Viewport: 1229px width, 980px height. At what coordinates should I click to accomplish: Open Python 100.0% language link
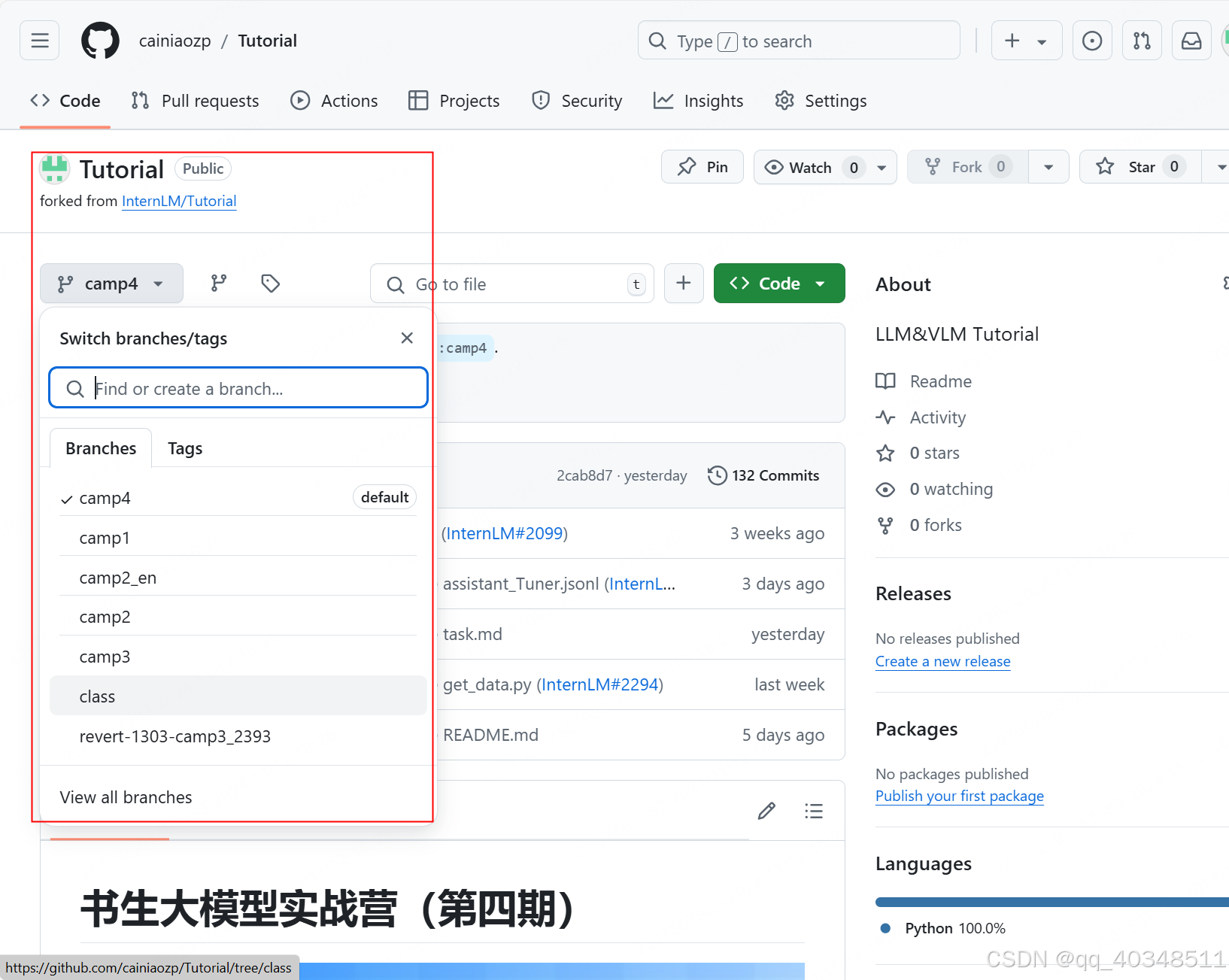943,928
